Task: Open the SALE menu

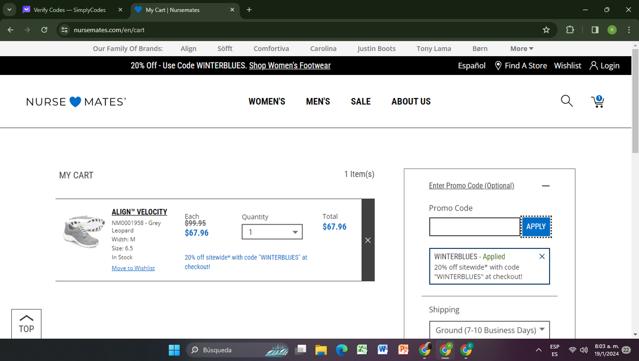Action: click(361, 101)
